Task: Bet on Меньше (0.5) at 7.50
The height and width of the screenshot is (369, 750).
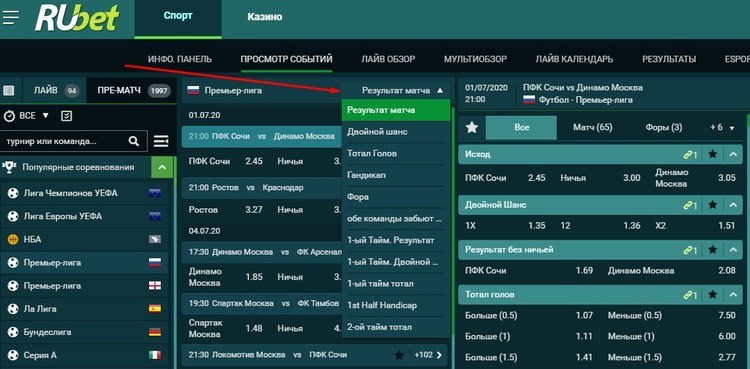Action: (672, 315)
